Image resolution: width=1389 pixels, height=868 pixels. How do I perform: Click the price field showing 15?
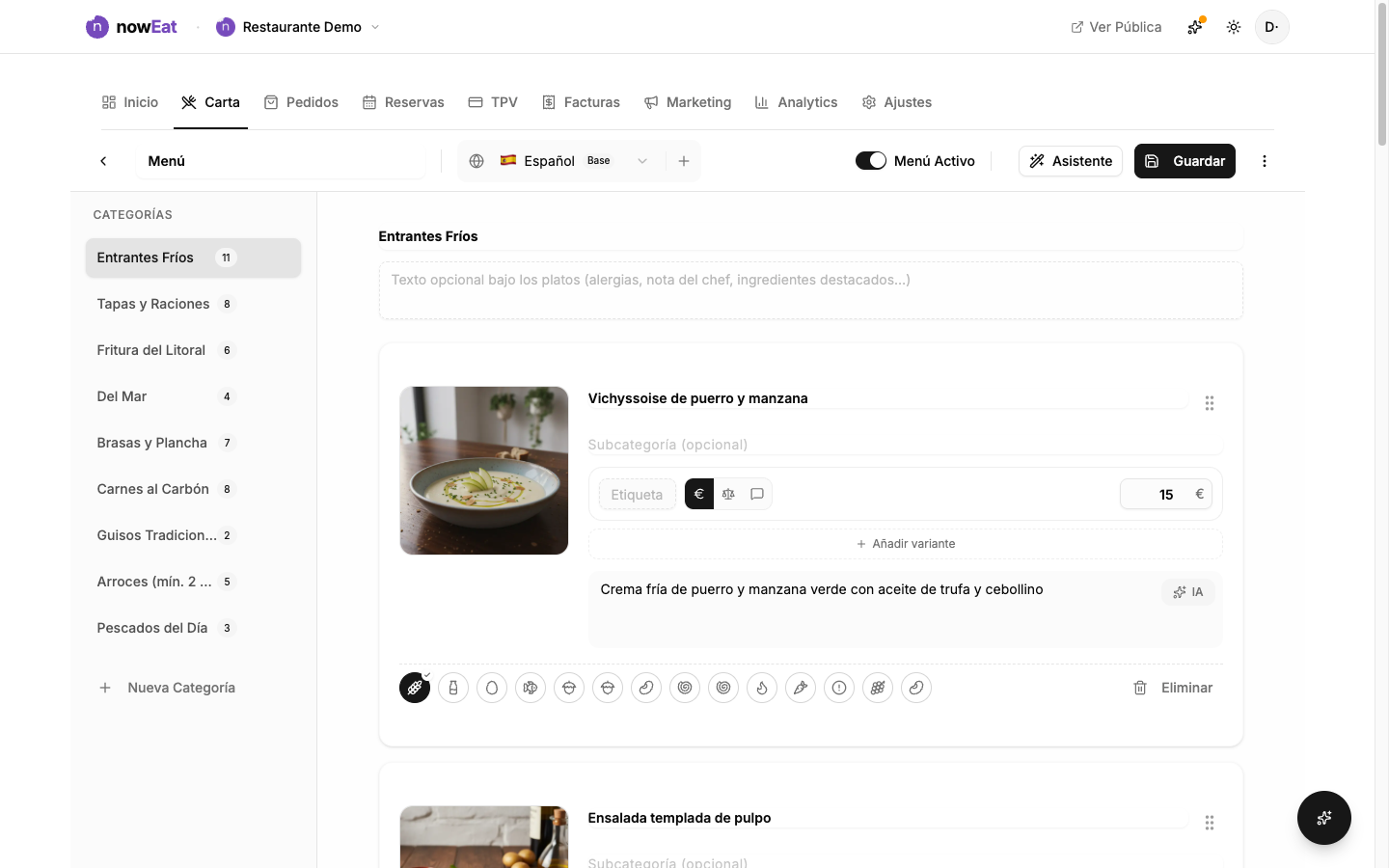click(x=1165, y=494)
